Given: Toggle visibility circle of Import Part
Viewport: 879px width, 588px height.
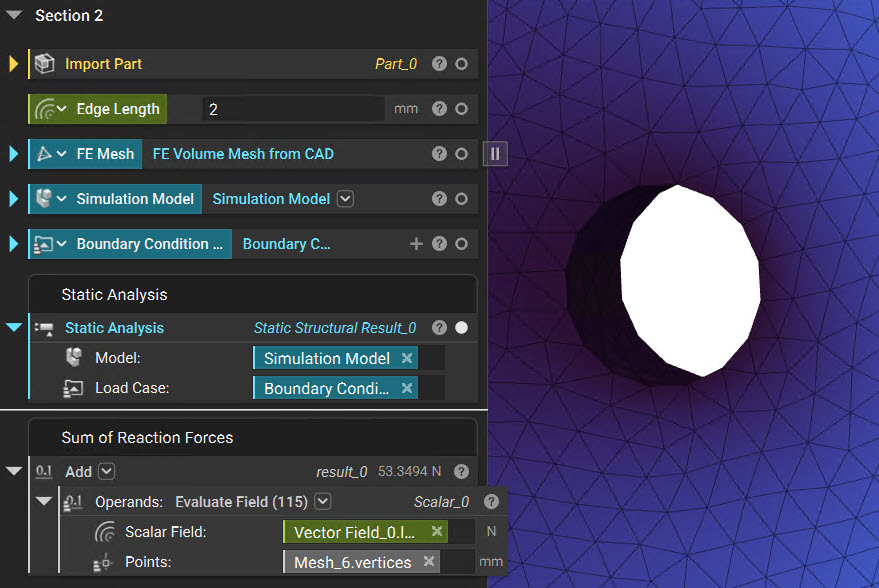Looking at the screenshot, I should (x=461, y=64).
